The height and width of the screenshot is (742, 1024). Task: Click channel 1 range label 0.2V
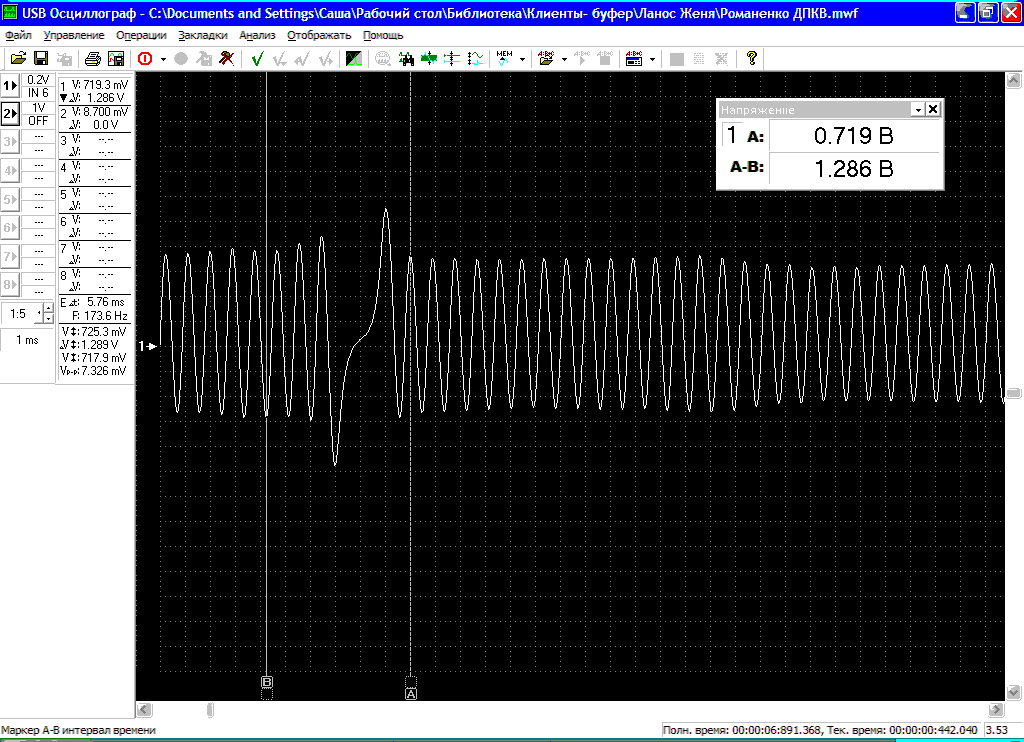click(38, 80)
